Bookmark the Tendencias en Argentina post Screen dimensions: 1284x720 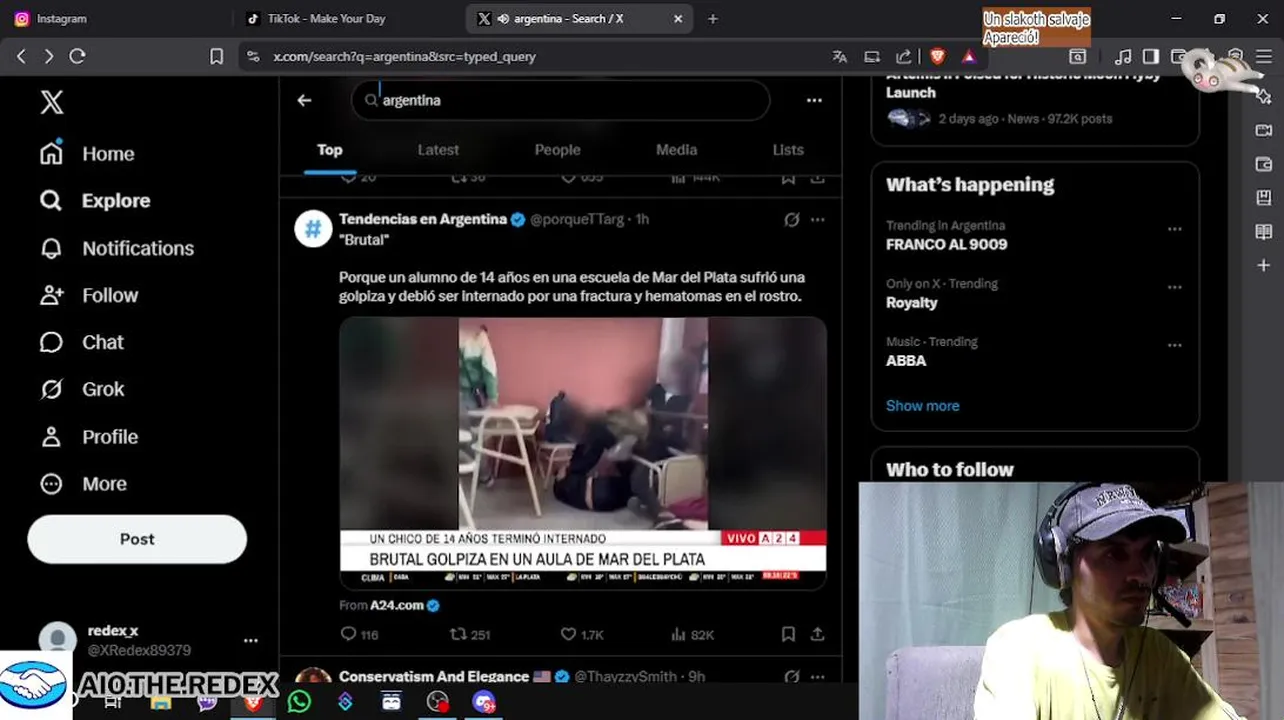pos(788,634)
